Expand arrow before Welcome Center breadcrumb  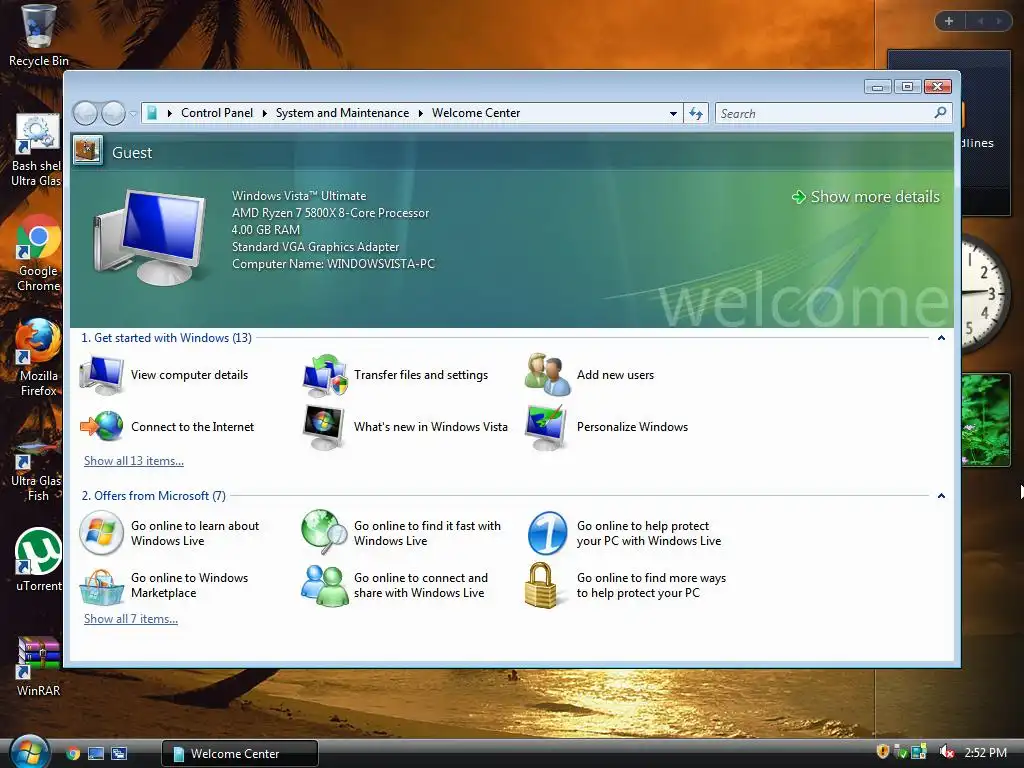click(421, 113)
